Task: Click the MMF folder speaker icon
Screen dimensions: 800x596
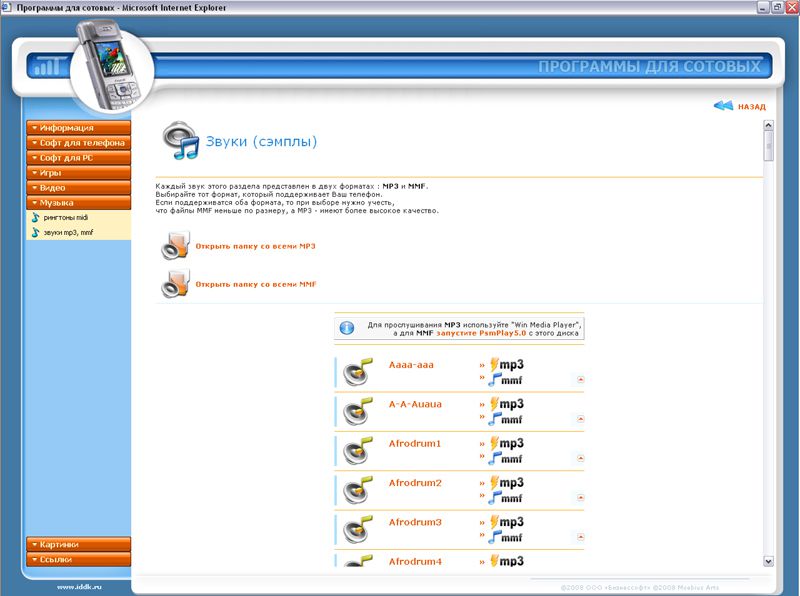Action: point(175,283)
